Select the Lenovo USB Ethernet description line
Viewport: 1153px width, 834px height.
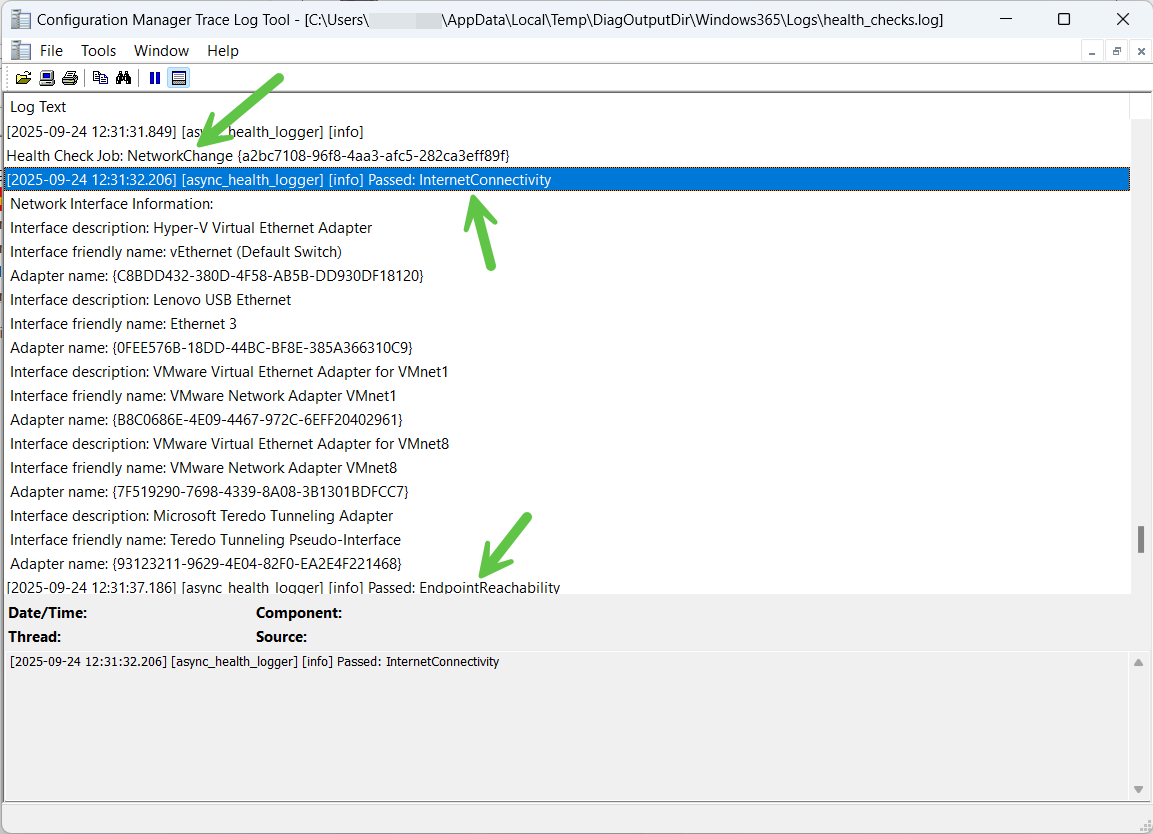pos(150,300)
